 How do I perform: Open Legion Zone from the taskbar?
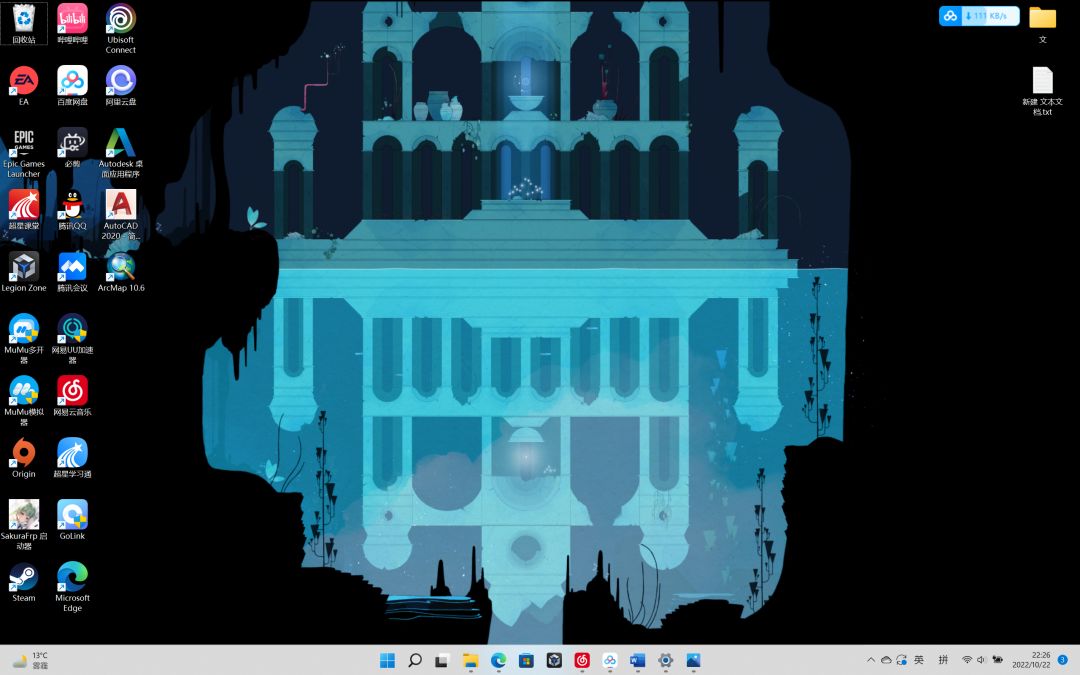(554, 661)
